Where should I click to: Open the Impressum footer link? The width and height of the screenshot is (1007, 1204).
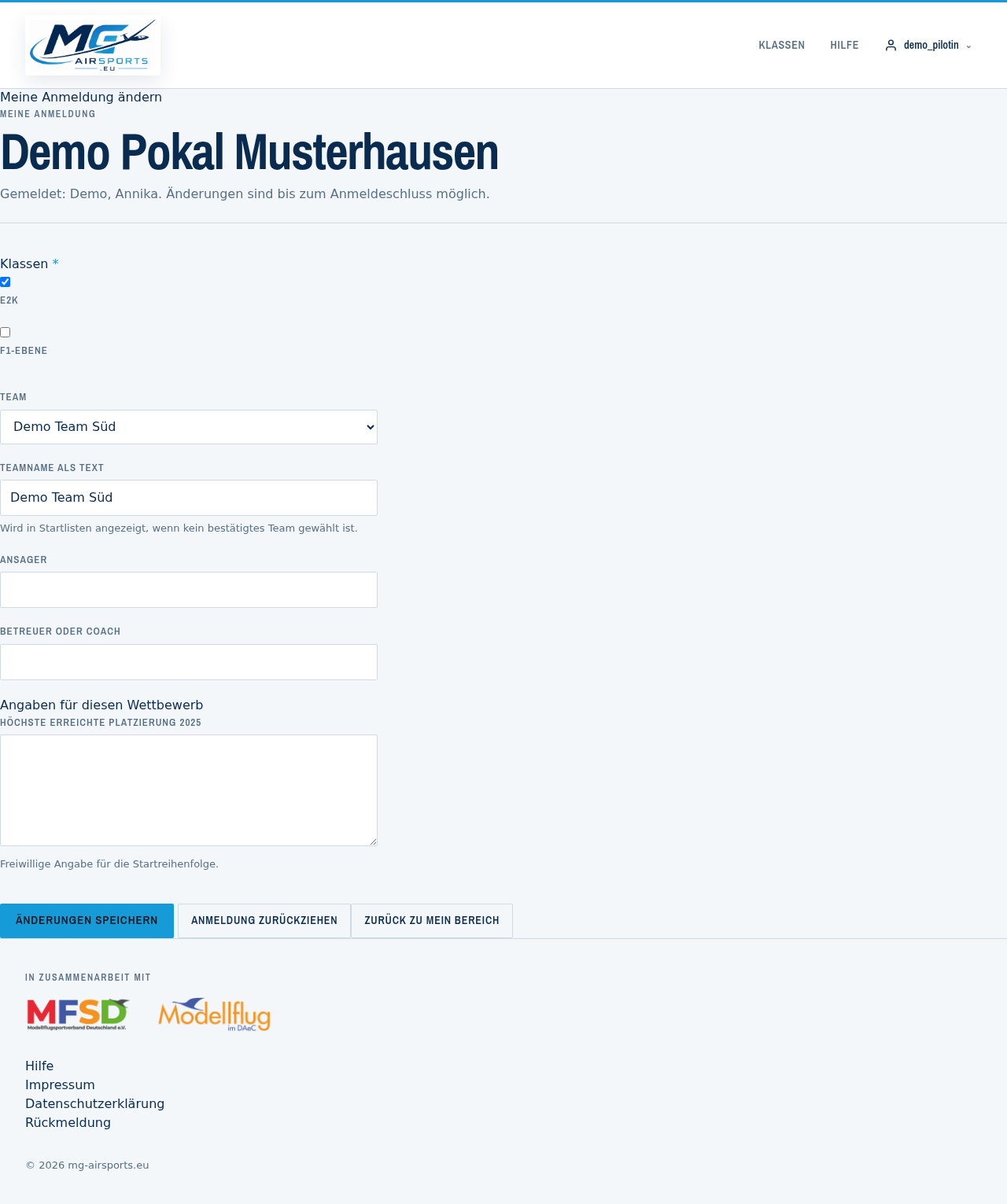click(x=60, y=1084)
